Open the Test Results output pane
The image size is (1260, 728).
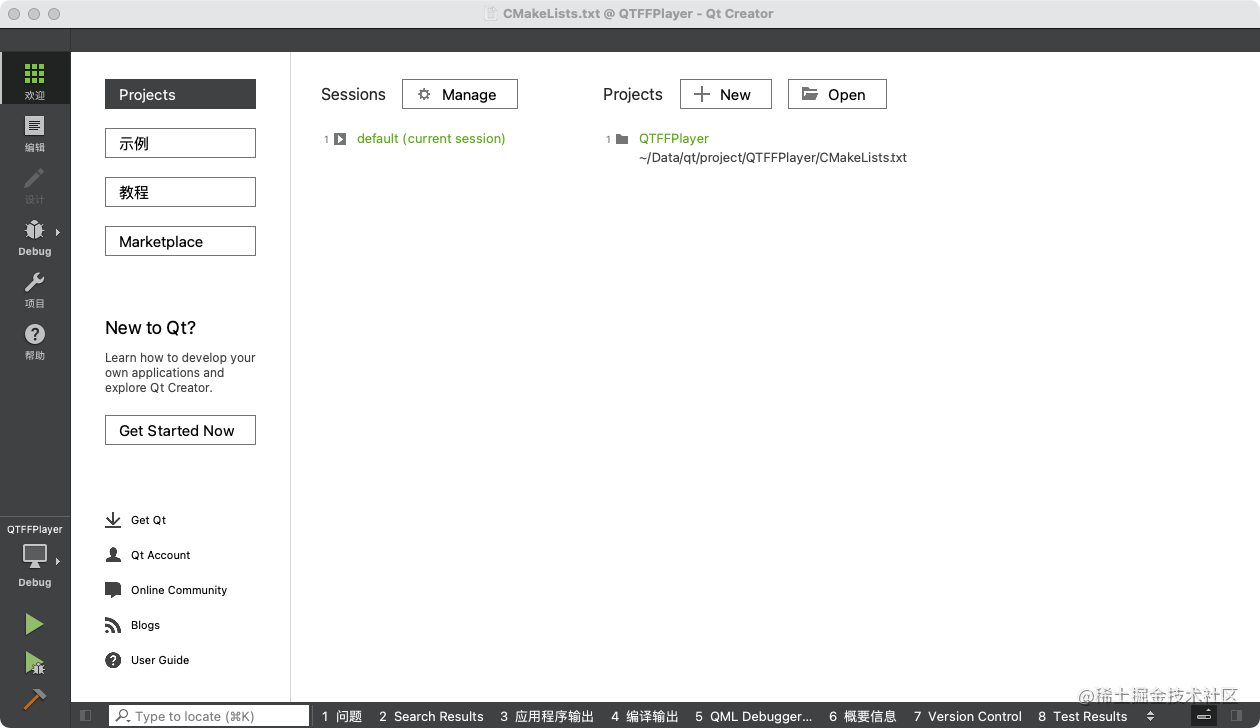(x=1083, y=716)
